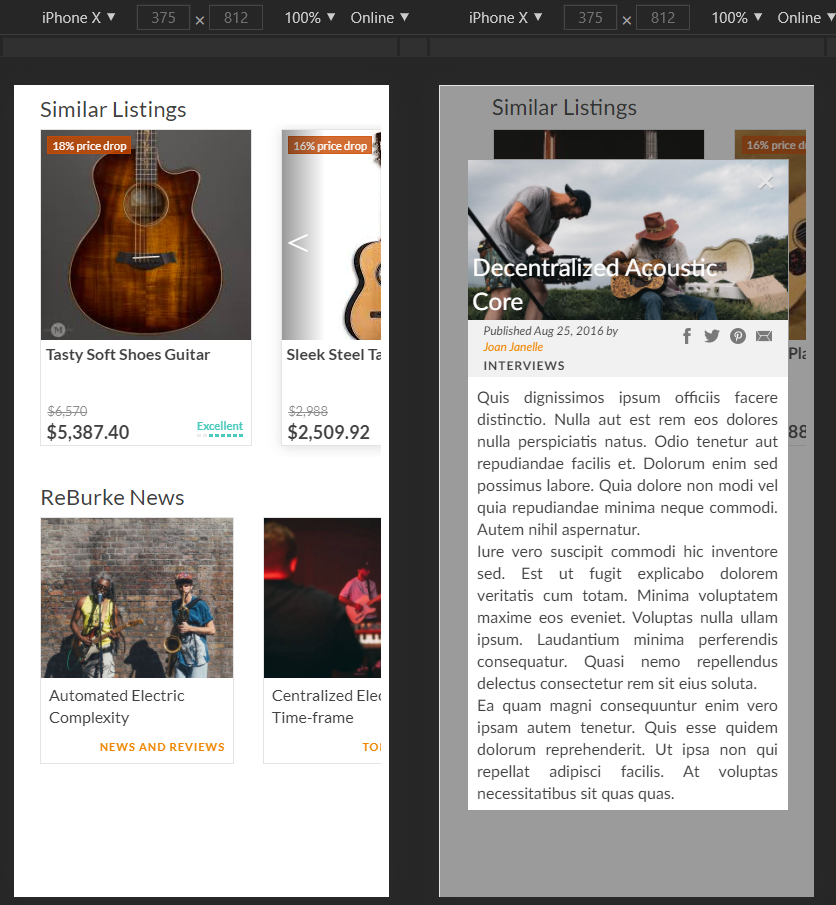Open left Online throttling dropdown

click(379, 18)
